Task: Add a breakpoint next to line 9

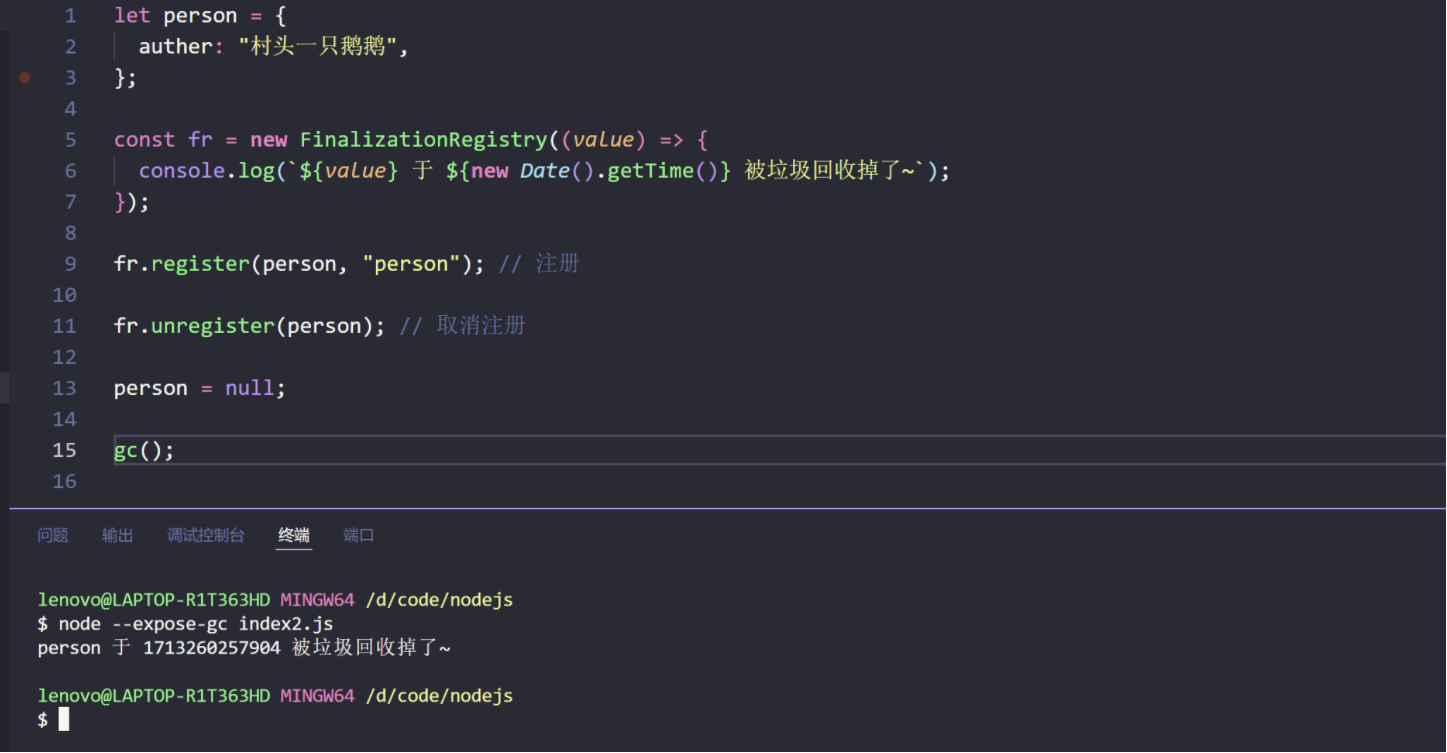Action: (x=24, y=263)
